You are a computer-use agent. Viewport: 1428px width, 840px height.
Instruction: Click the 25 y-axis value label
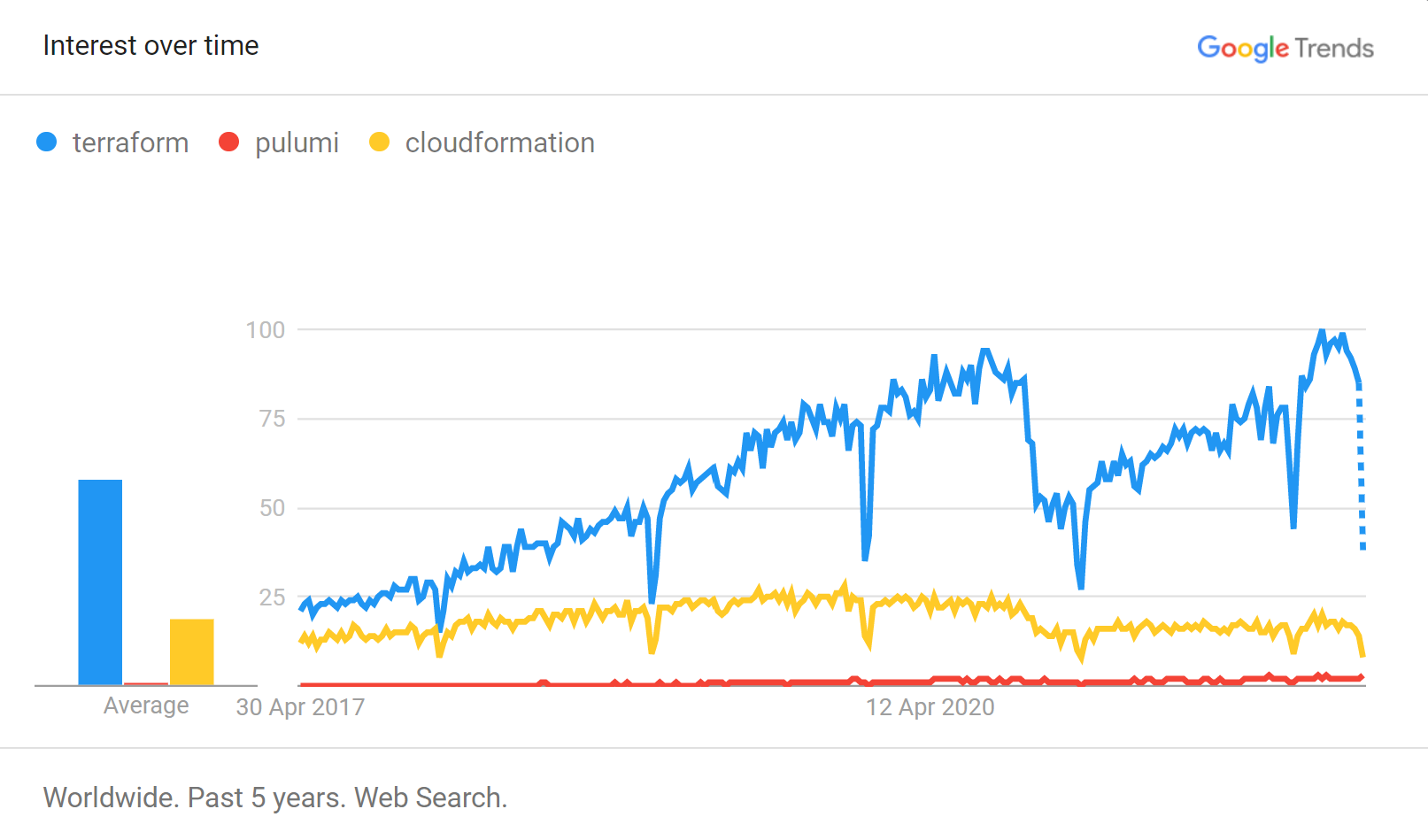click(x=272, y=597)
